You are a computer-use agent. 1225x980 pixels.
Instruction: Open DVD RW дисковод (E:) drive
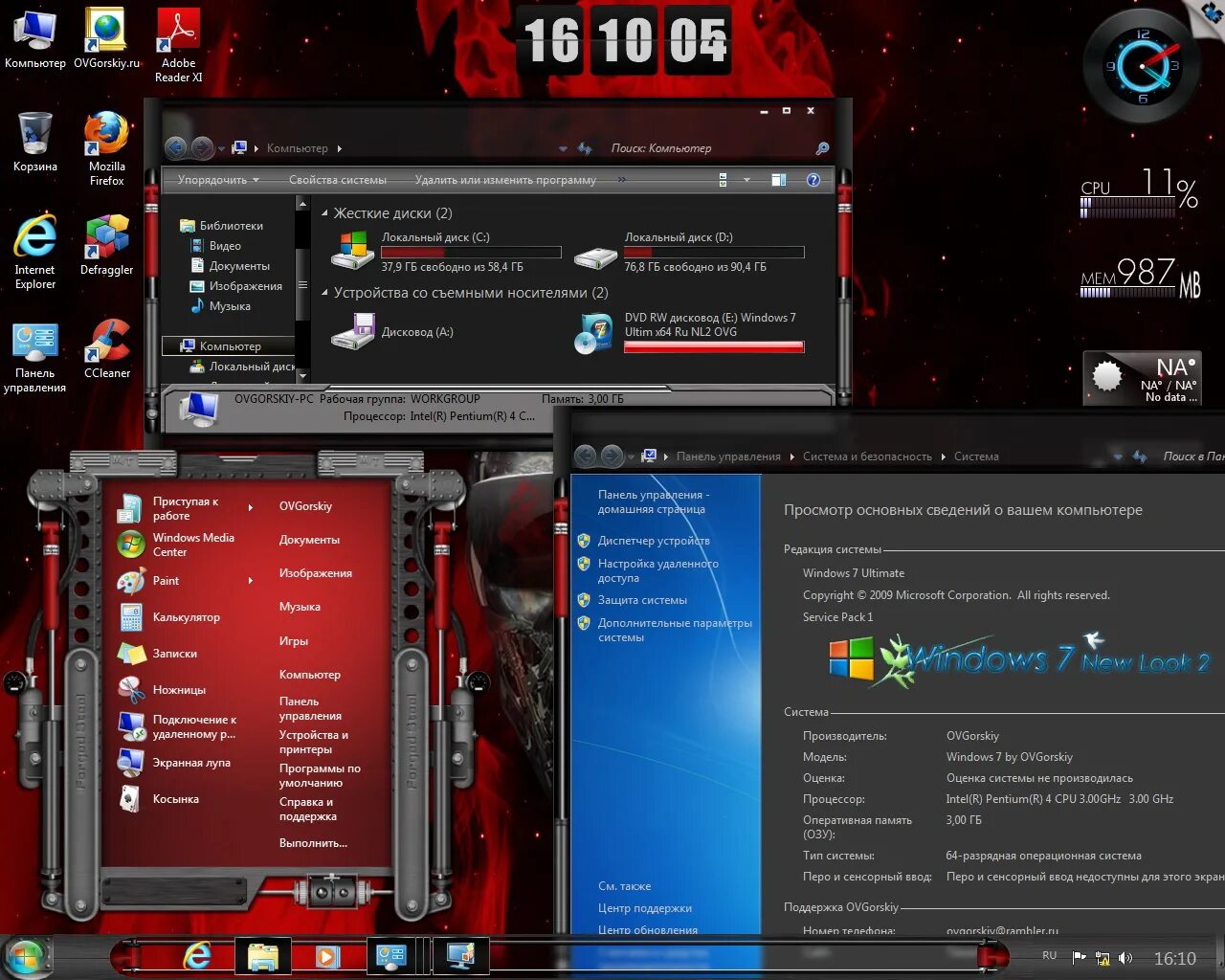pyautogui.click(x=689, y=332)
